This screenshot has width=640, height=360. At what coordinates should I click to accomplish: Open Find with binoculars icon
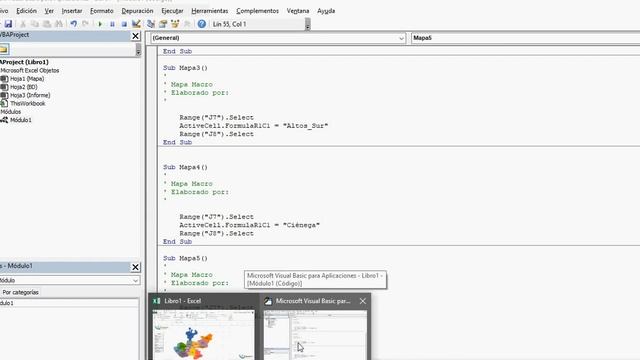(x=59, y=24)
